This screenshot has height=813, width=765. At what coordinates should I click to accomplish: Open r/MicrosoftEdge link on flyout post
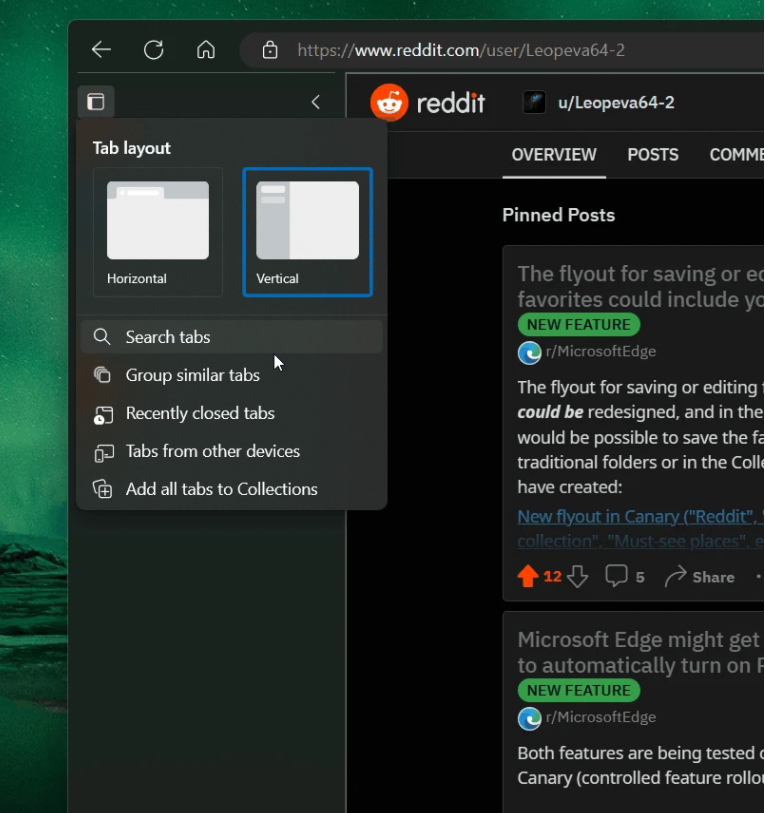point(601,352)
